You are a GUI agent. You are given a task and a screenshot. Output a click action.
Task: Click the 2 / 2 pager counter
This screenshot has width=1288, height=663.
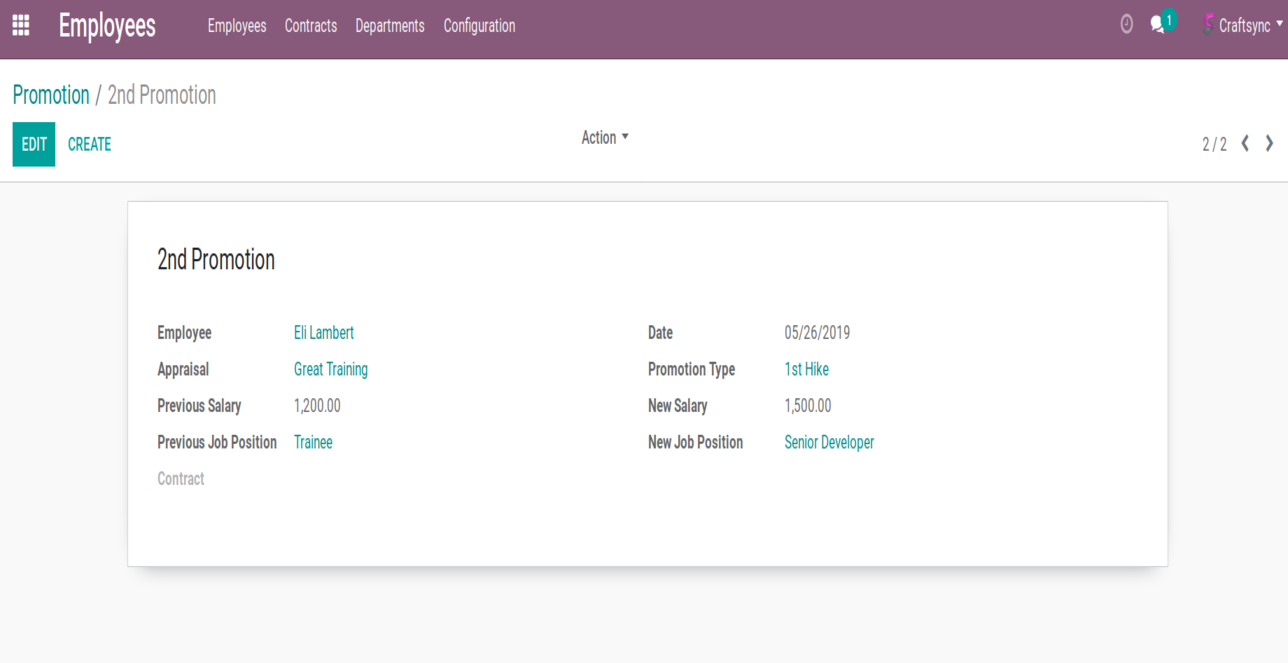[1214, 145]
